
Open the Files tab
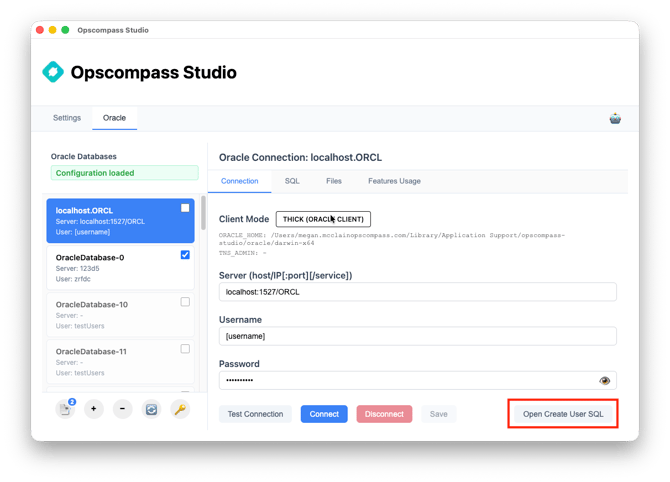point(334,181)
